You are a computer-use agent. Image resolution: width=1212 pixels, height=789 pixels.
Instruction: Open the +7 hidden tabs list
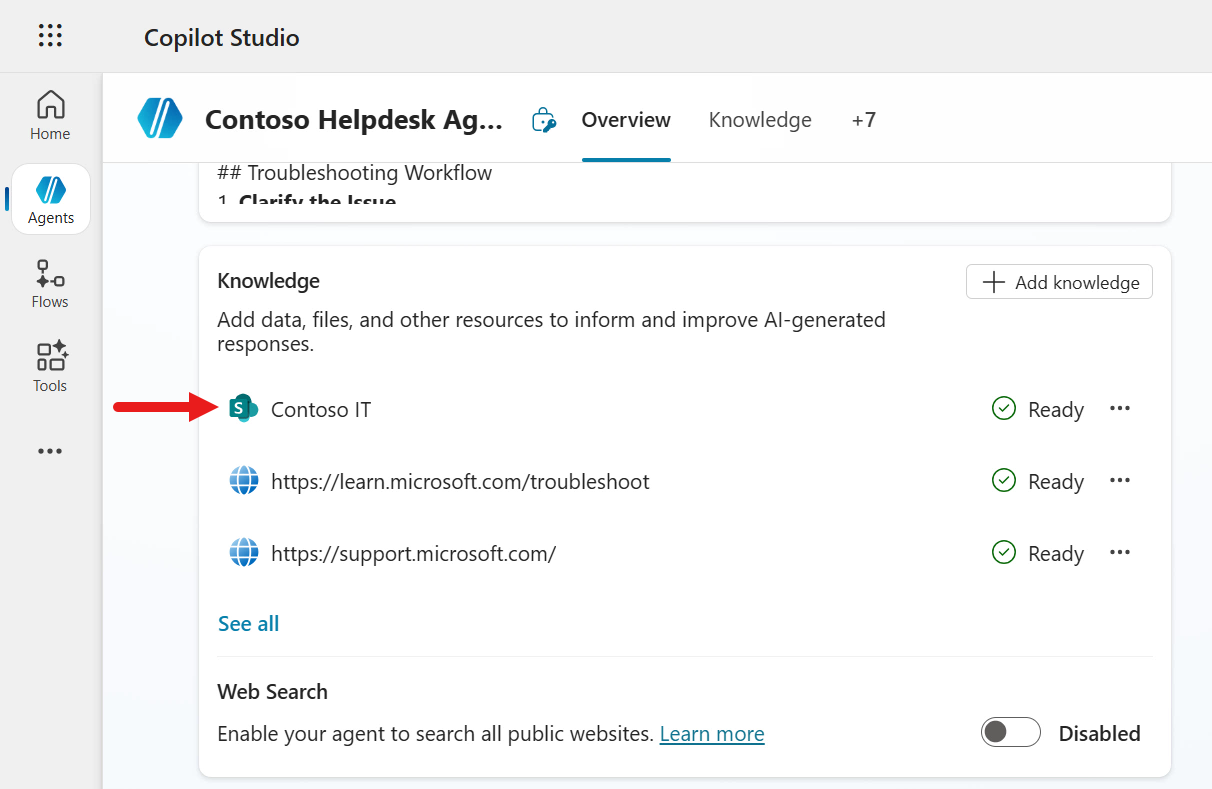864,119
